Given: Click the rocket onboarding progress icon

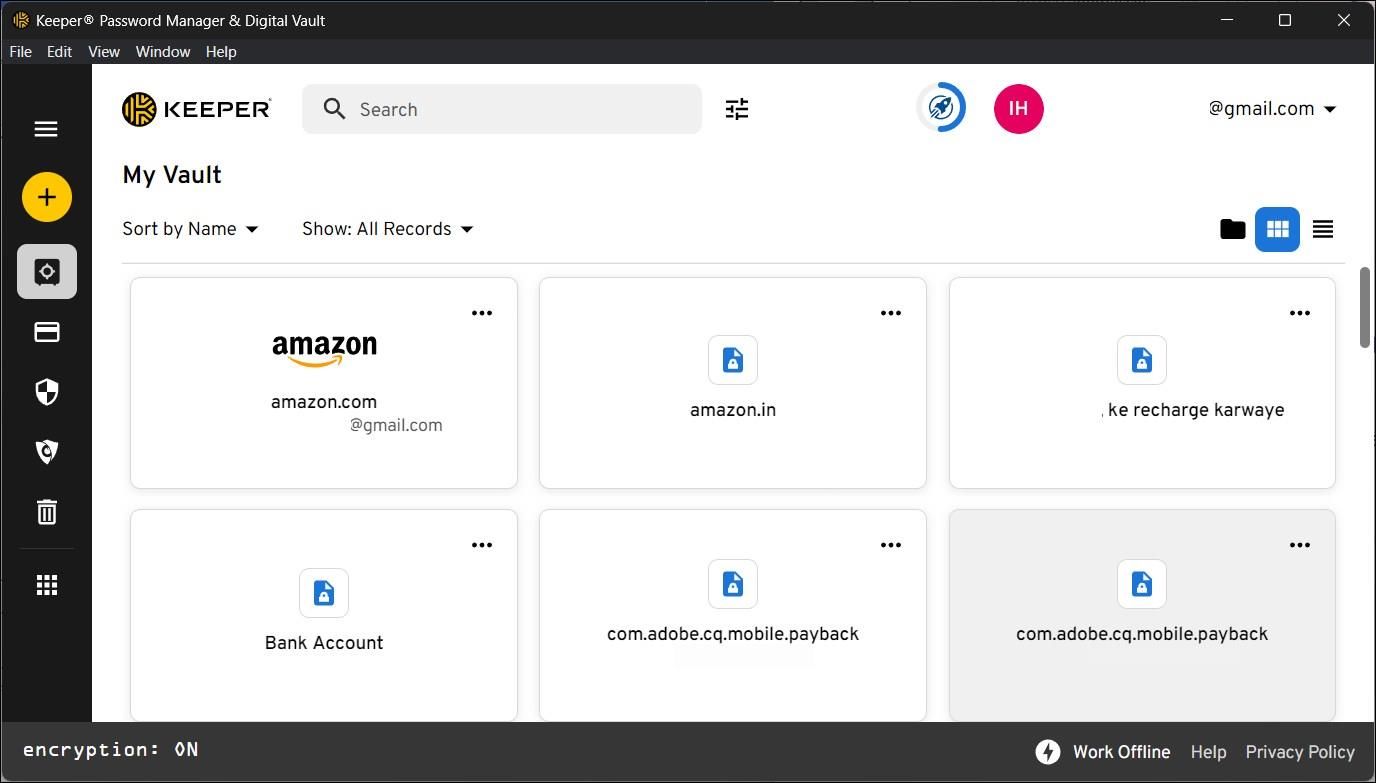Looking at the screenshot, I should point(941,108).
